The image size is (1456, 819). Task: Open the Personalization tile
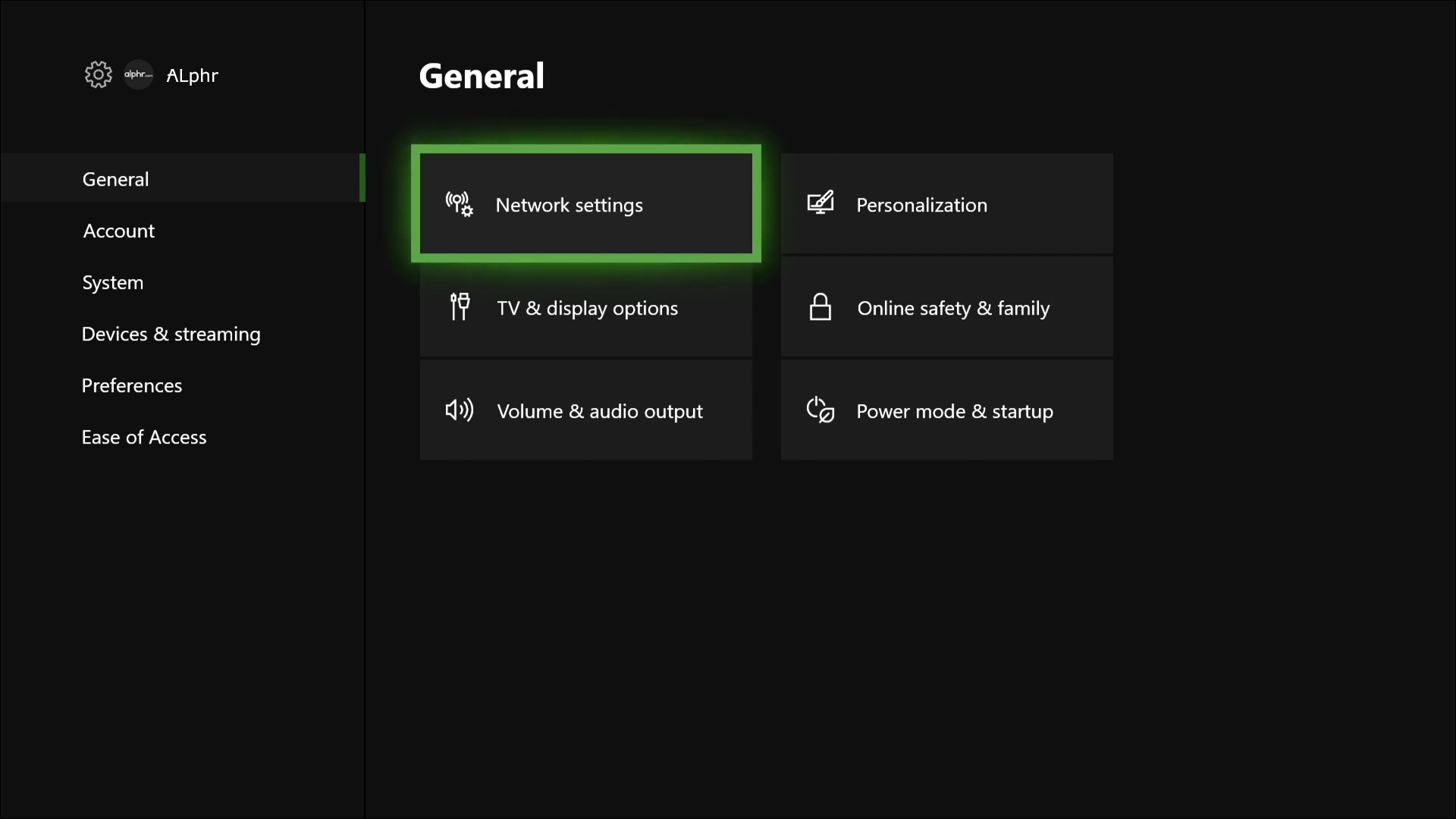coord(946,204)
